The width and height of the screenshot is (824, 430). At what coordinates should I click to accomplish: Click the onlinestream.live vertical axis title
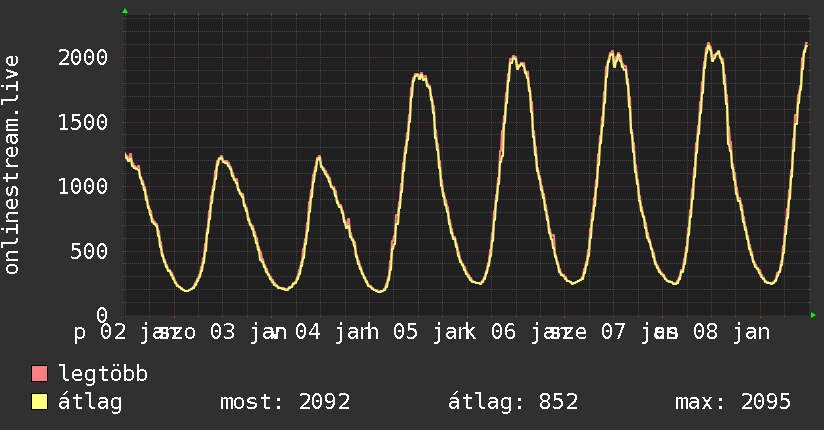12,165
